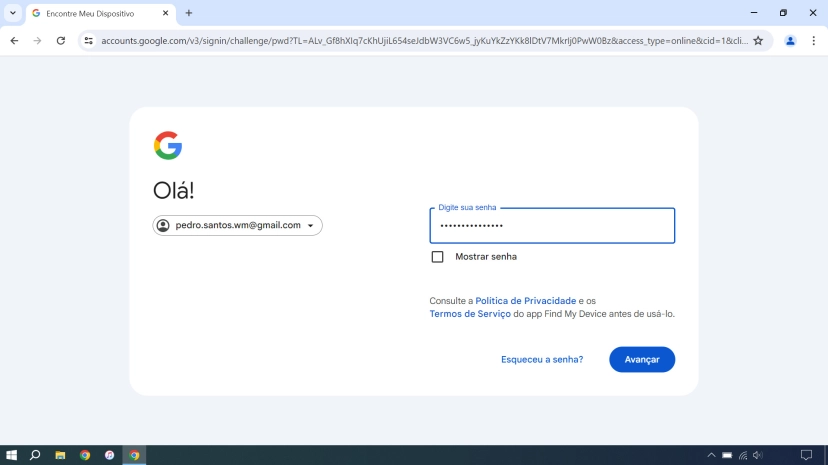
Task: Open the tab search dropdown arrow
Action: 13,13
